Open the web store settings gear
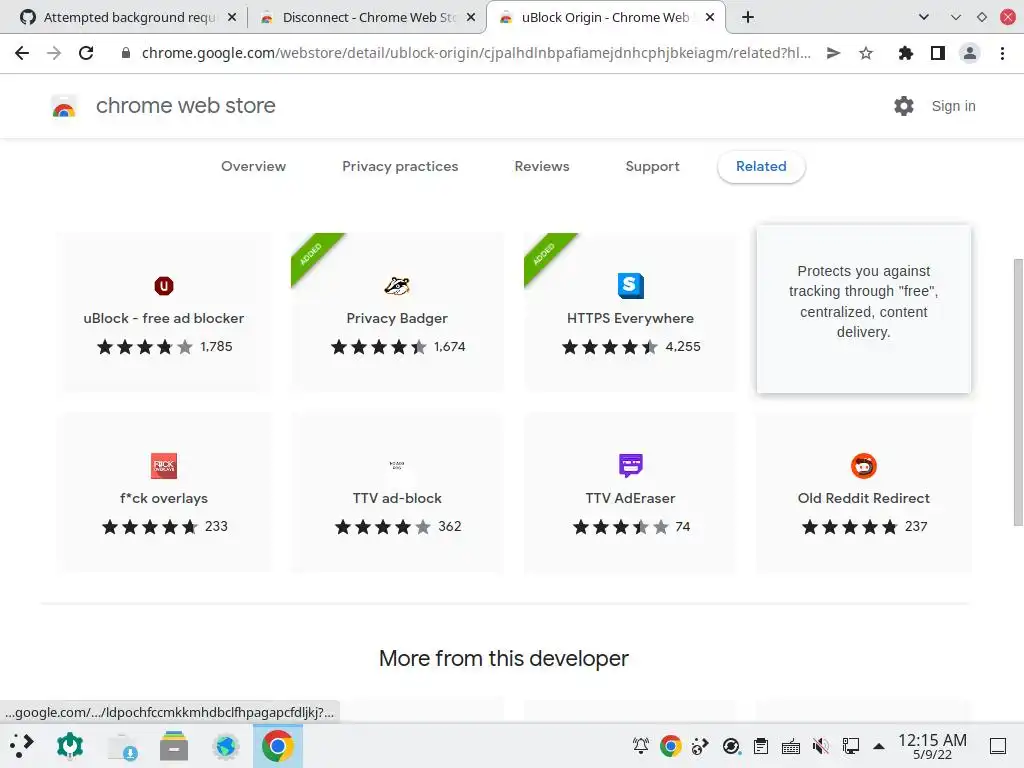Image resolution: width=1024 pixels, height=768 pixels. point(904,106)
